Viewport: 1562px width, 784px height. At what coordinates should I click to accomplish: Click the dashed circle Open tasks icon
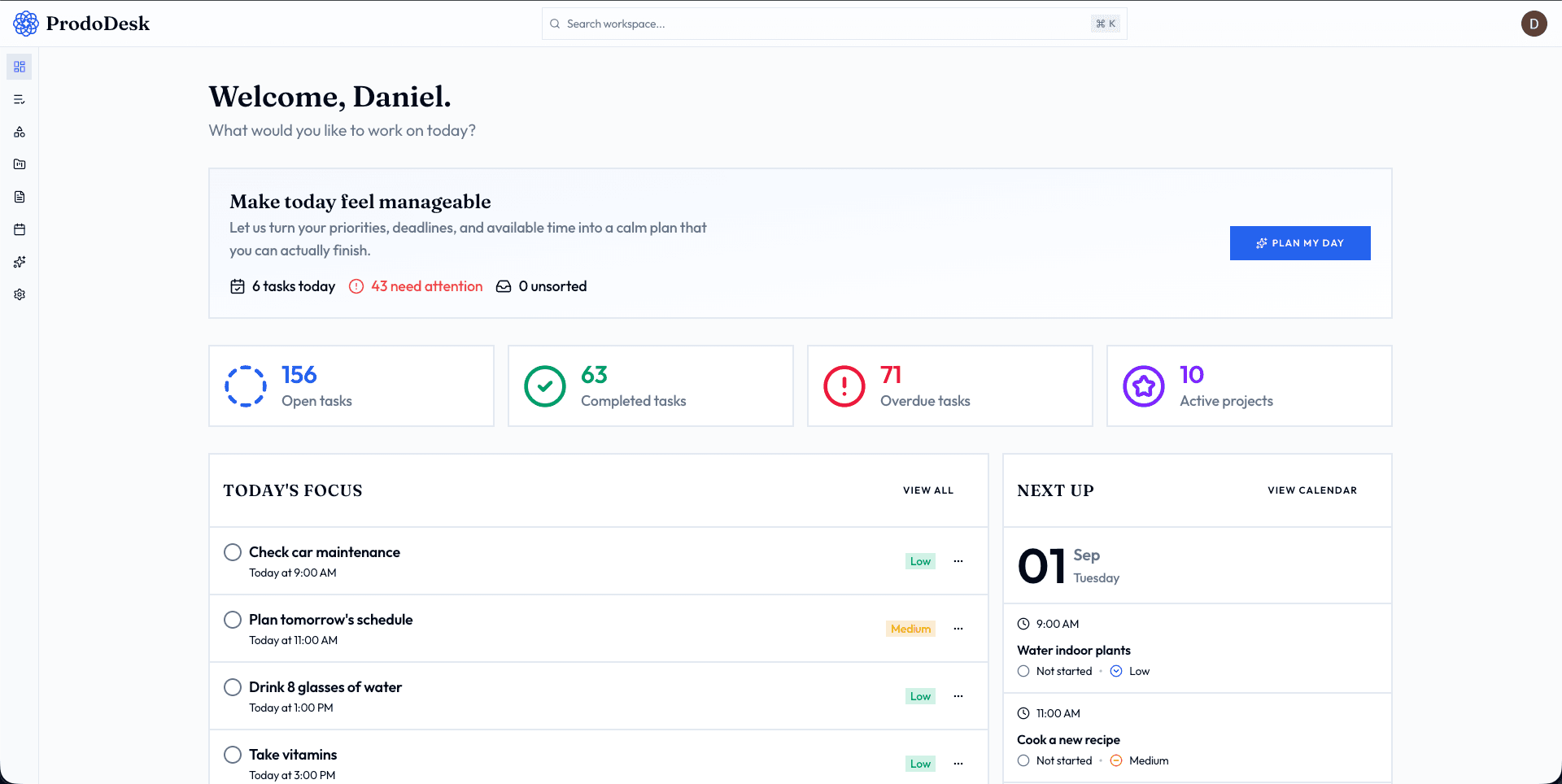[246, 386]
